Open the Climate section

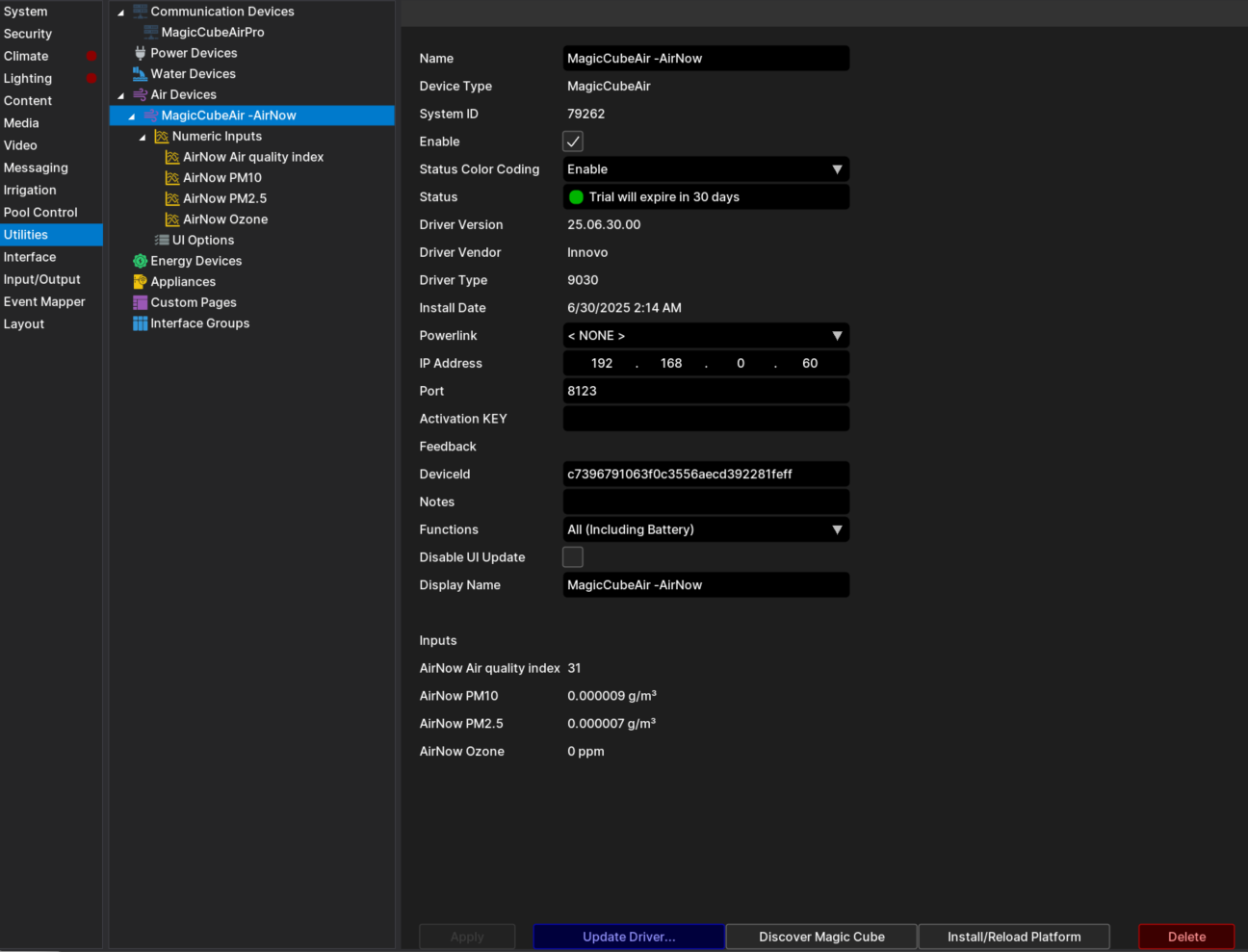pos(51,56)
